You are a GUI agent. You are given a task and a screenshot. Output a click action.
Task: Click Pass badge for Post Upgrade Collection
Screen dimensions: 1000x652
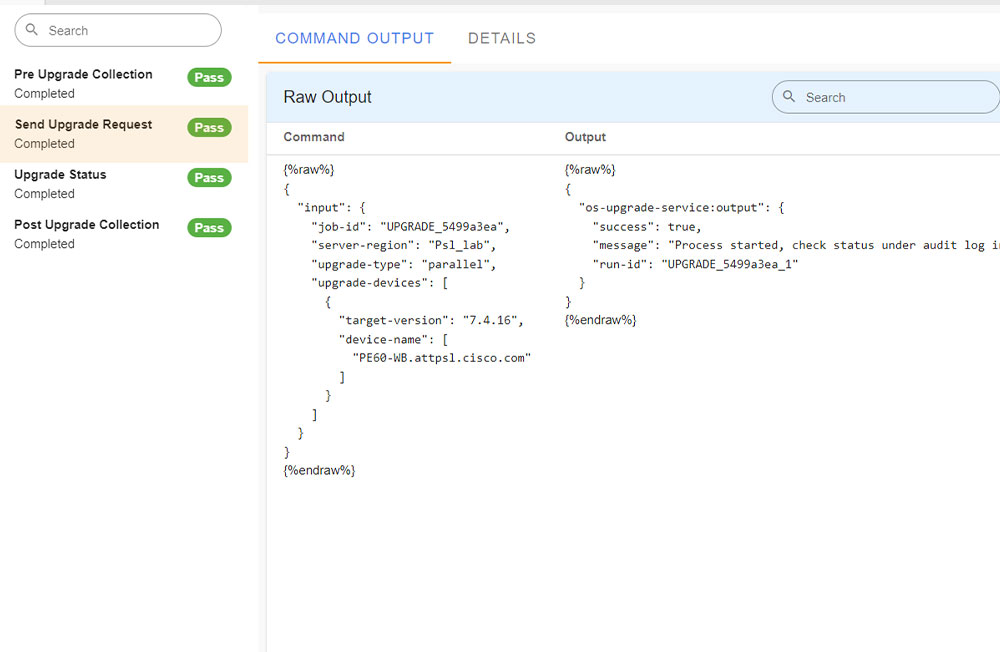(x=209, y=228)
